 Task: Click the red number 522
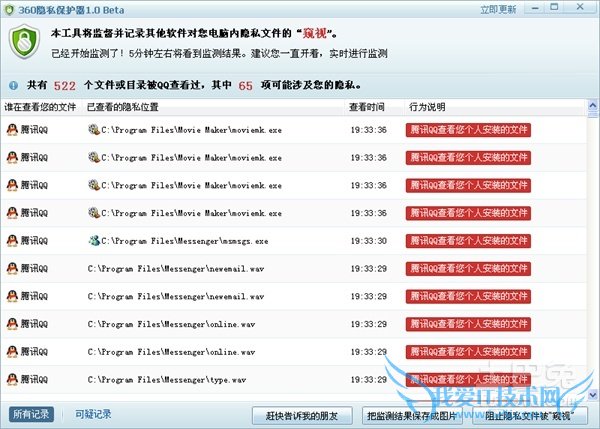click(65, 86)
